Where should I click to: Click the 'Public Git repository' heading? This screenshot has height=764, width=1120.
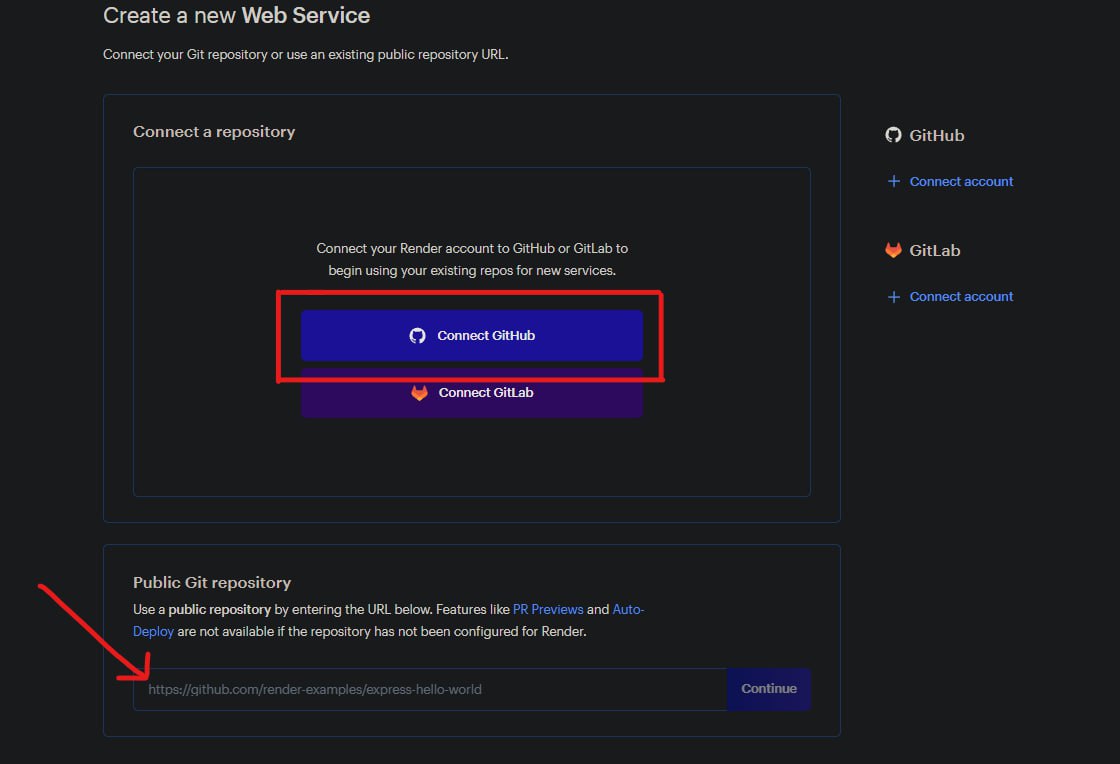(211, 583)
